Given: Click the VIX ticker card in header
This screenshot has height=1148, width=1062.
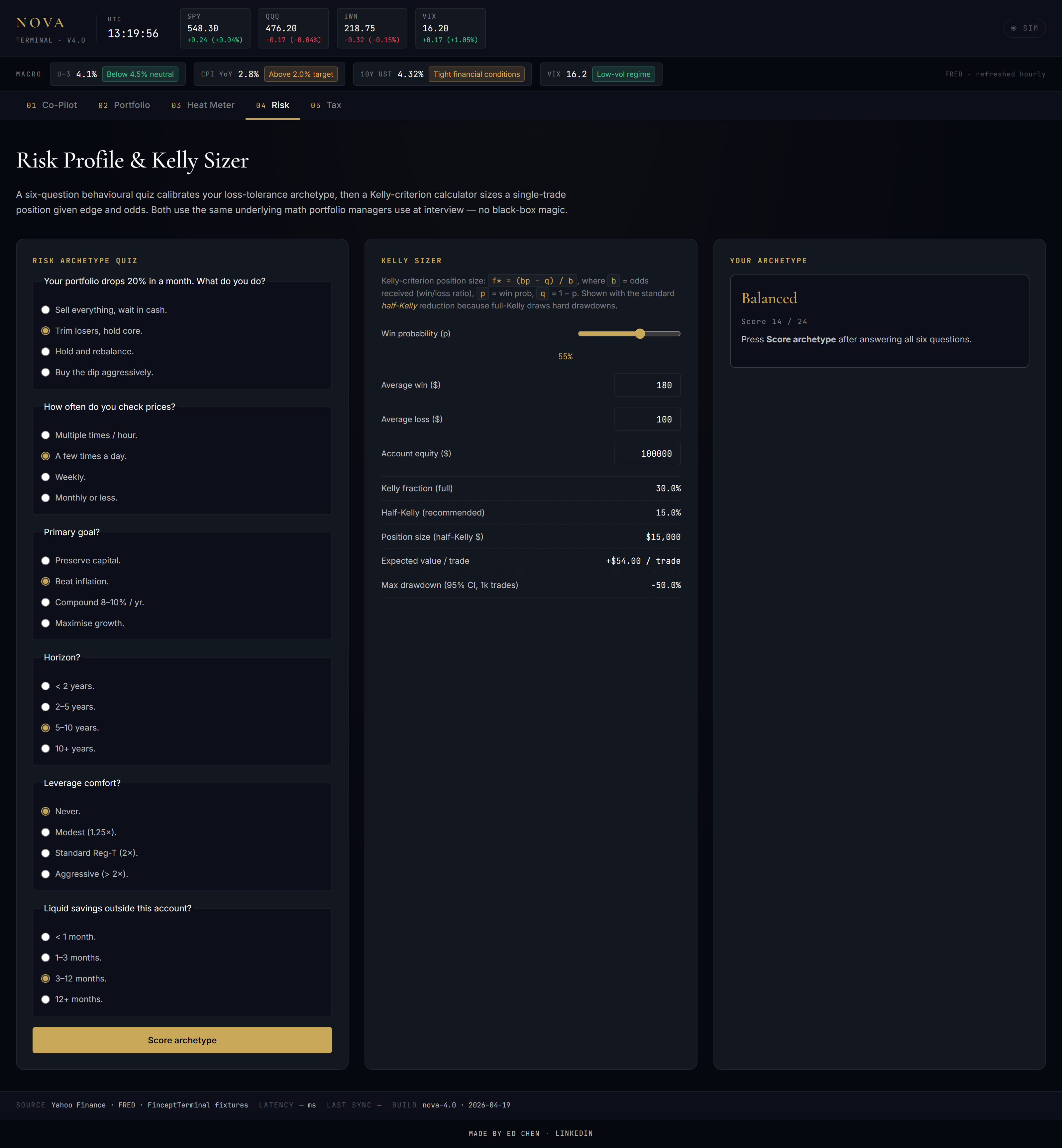Looking at the screenshot, I should coord(450,28).
